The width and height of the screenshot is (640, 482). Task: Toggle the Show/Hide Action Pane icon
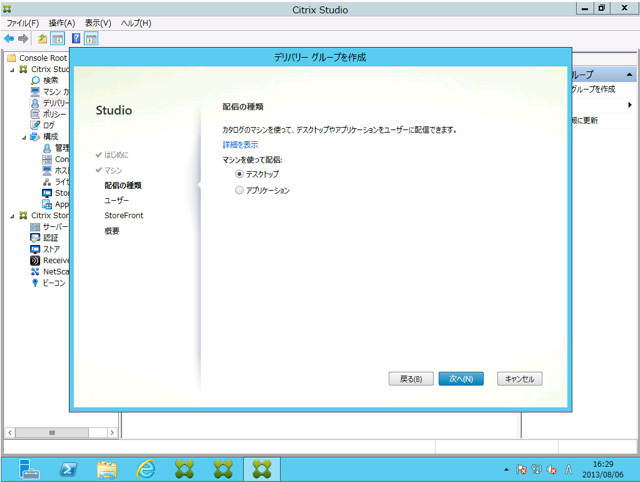tap(91, 39)
